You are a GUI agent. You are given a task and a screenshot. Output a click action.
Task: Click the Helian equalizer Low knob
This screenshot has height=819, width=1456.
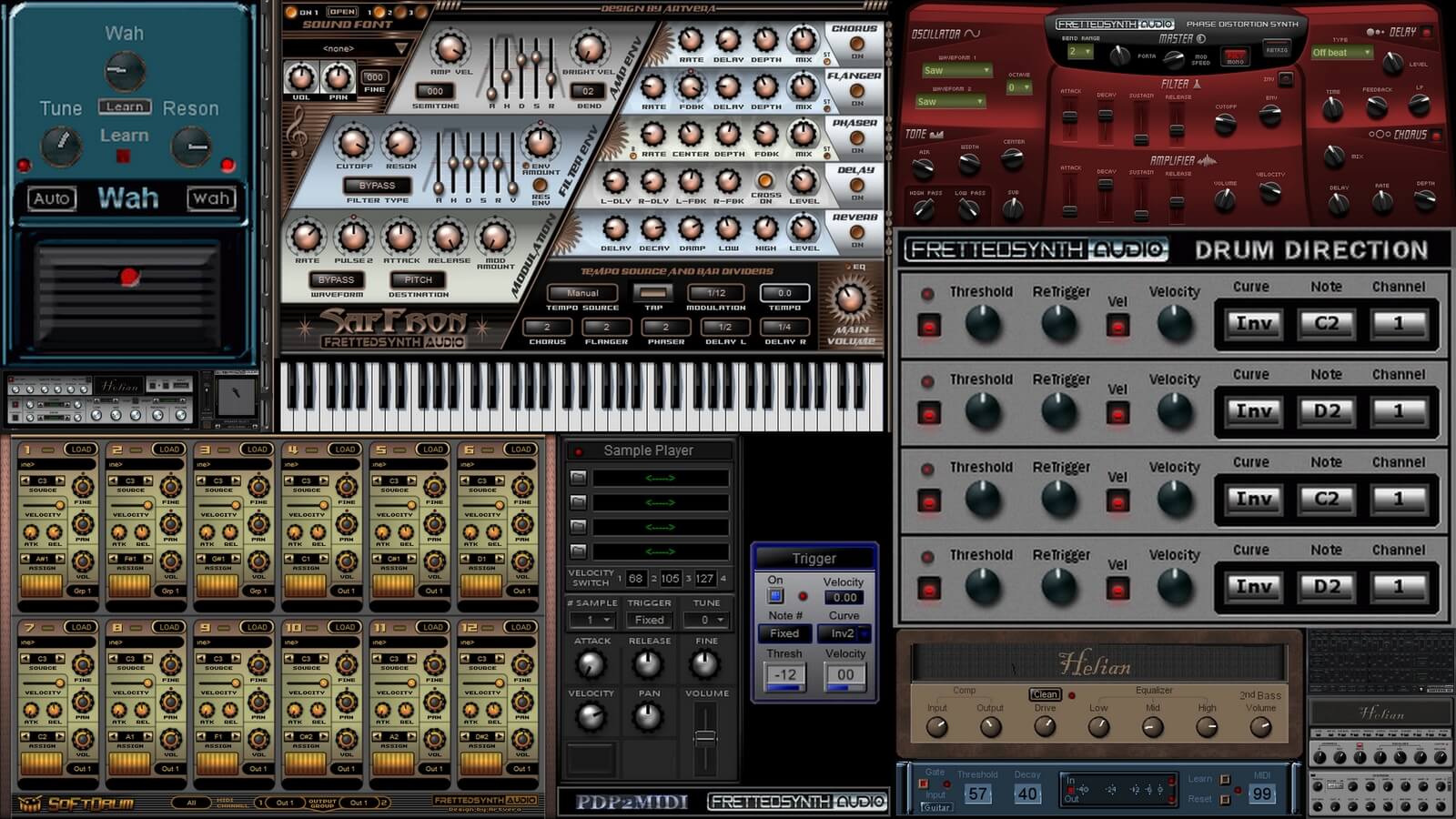1098,726
